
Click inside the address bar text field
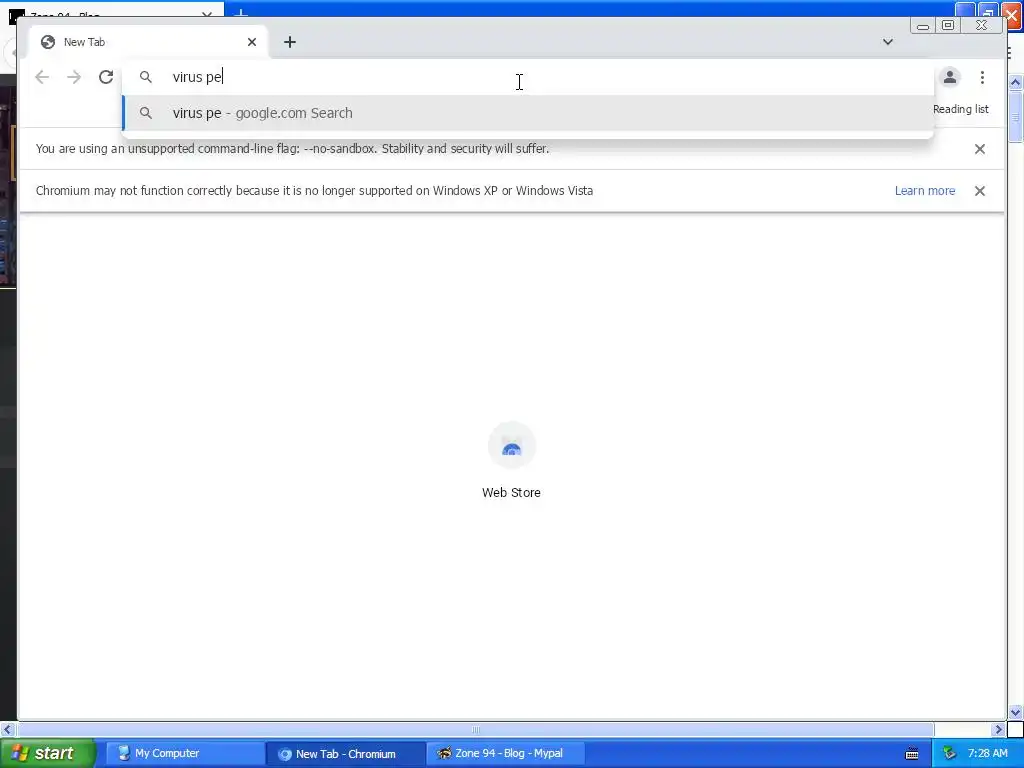(528, 77)
